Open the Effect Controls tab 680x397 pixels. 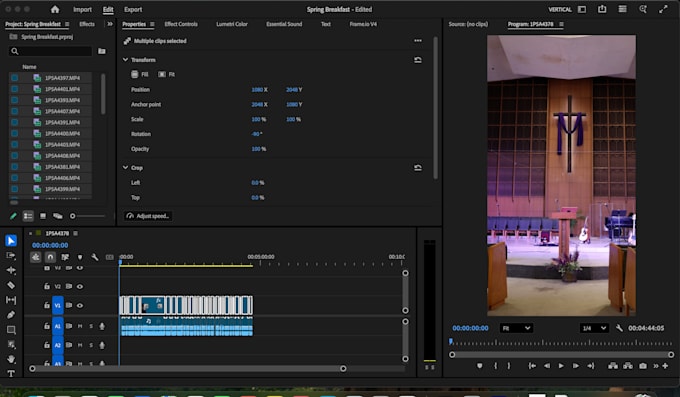(181, 24)
